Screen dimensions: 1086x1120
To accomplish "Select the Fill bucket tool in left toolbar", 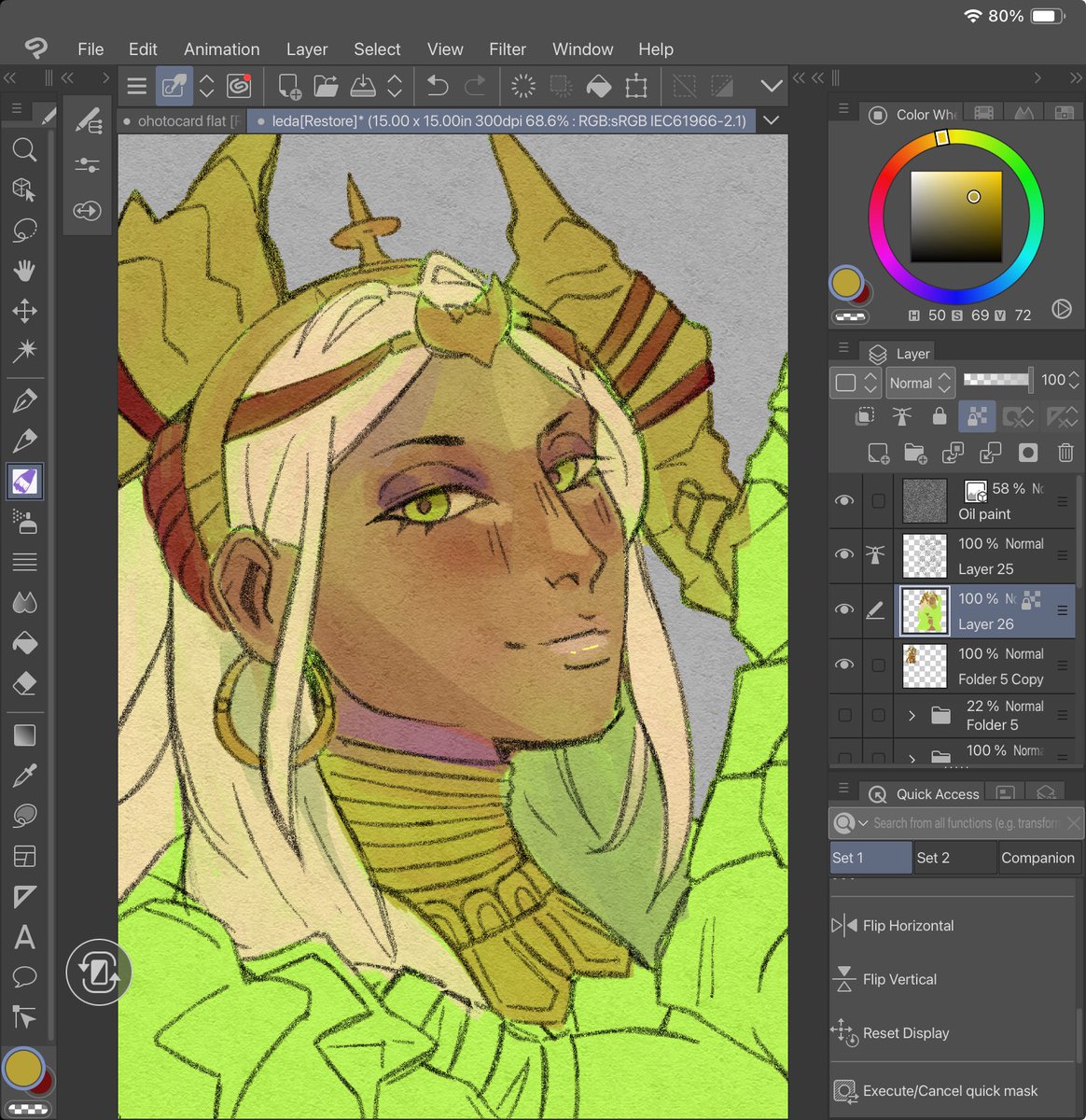I will 24,643.
